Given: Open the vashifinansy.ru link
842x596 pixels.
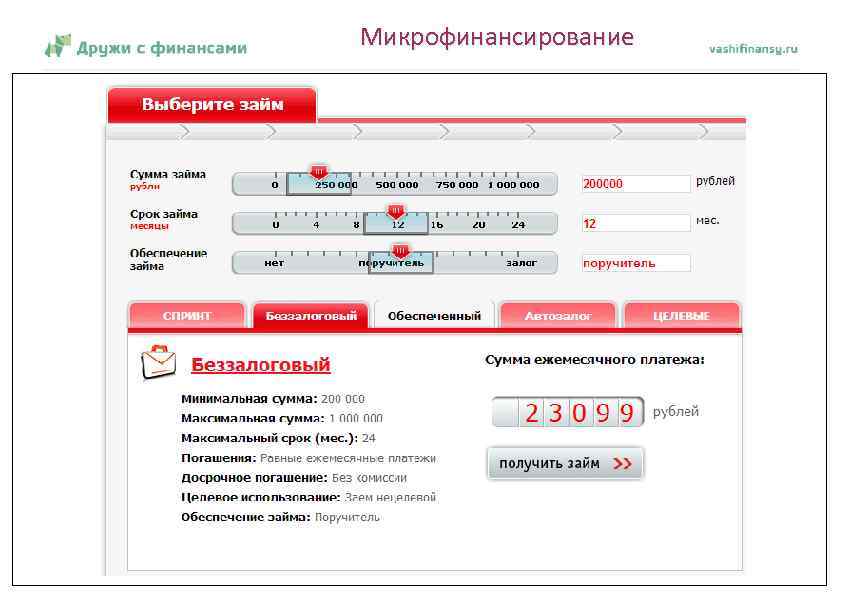Looking at the screenshot, I should click(x=752, y=48).
